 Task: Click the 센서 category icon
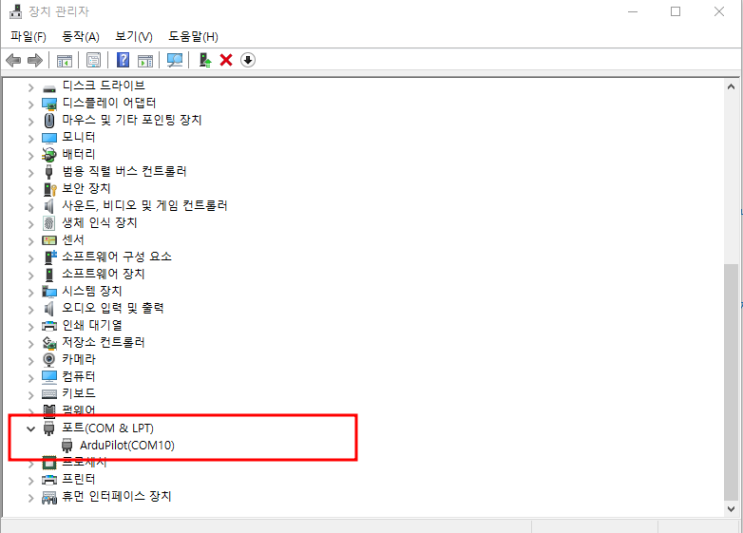(49, 240)
